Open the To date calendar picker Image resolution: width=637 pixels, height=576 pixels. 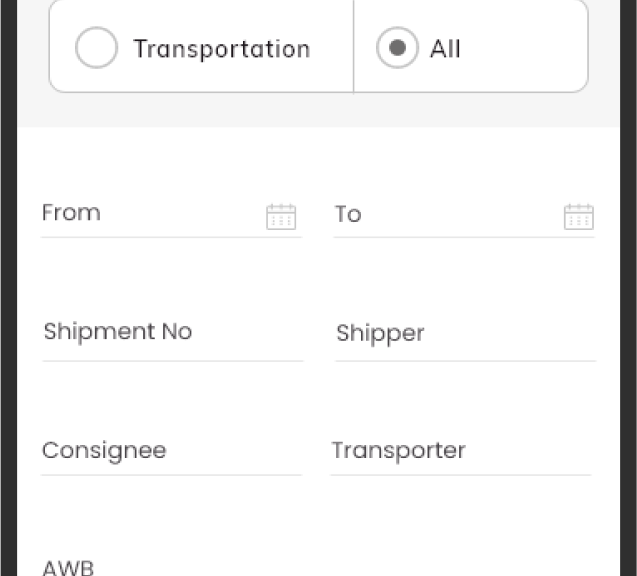(579, 217)
